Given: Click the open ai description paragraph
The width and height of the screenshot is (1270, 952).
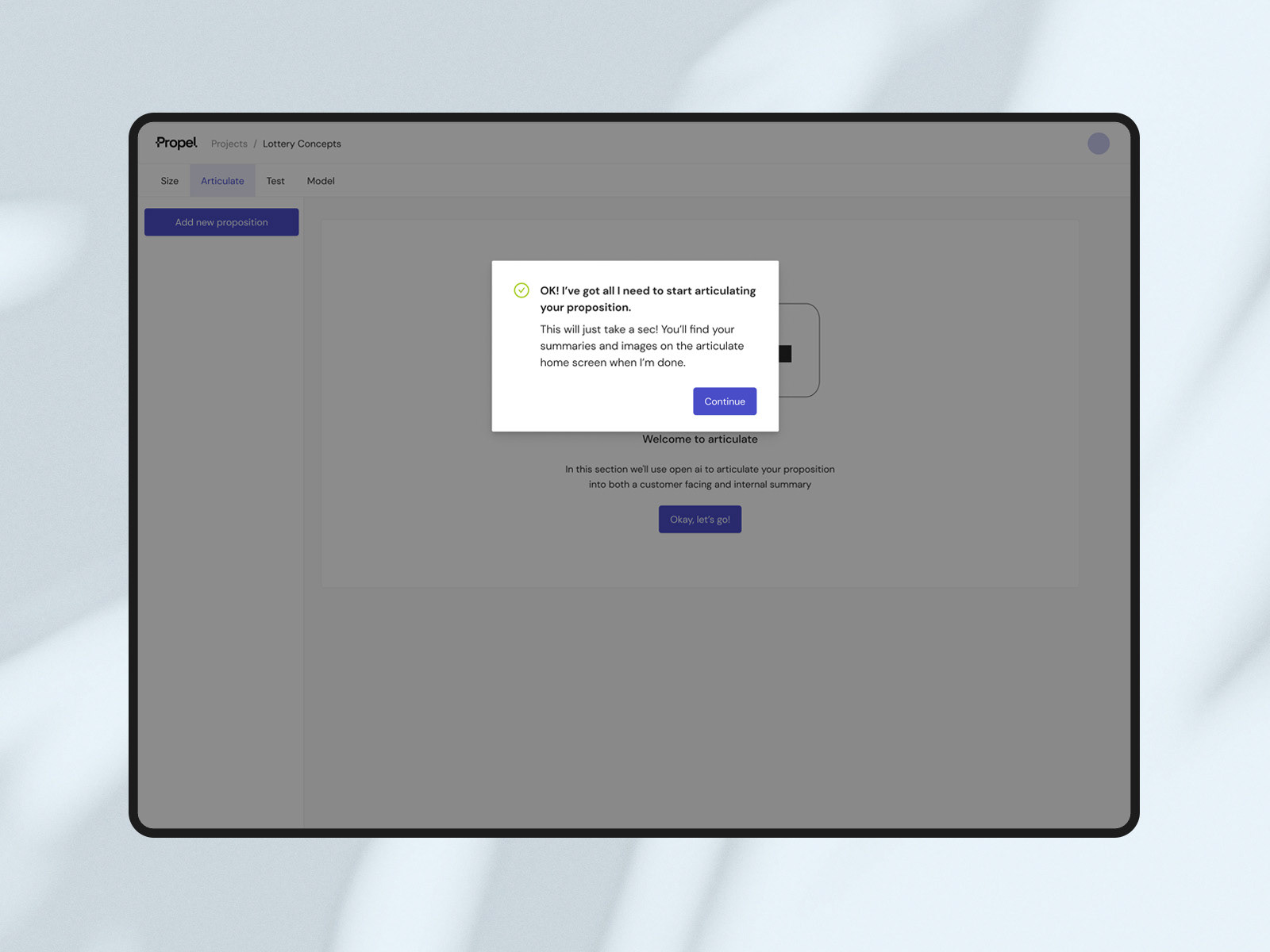Looking at the screenshot, I should [x=700, y=477].
